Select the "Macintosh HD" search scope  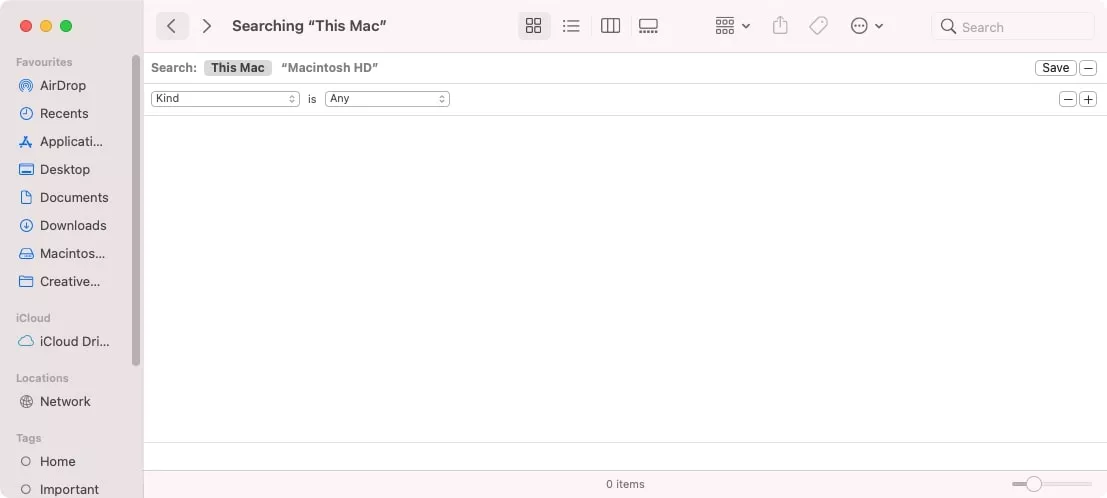330,68
